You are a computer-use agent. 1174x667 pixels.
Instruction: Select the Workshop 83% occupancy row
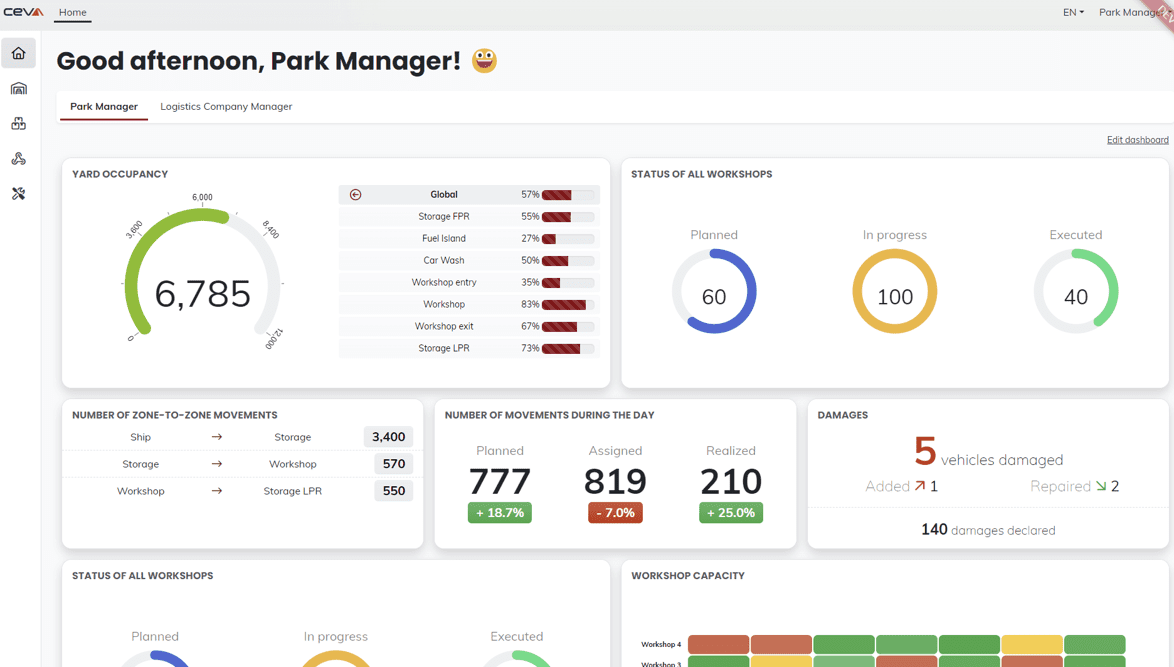tap(469, 304)
